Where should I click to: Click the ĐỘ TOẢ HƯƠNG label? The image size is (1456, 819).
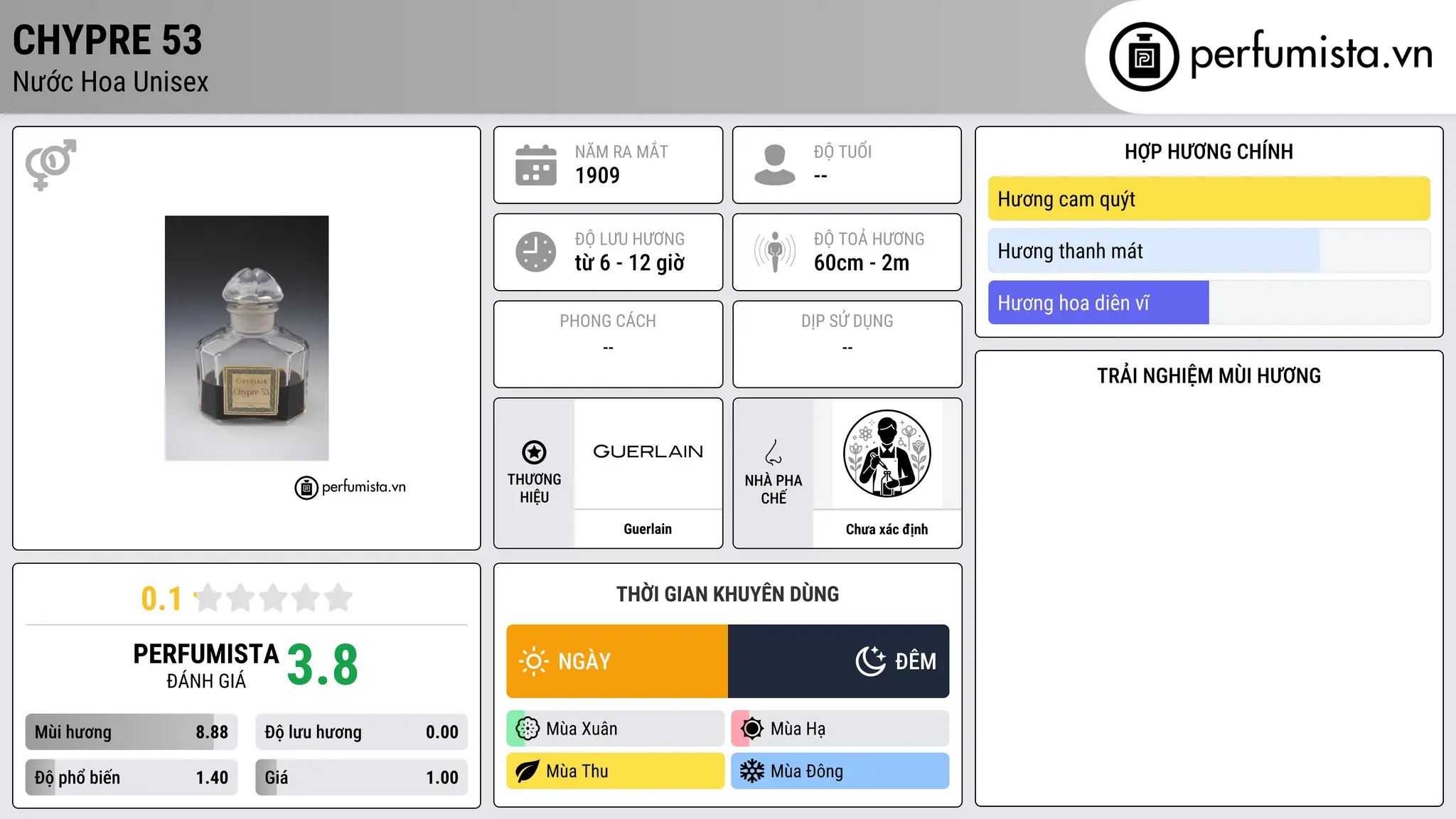(869, 240)
